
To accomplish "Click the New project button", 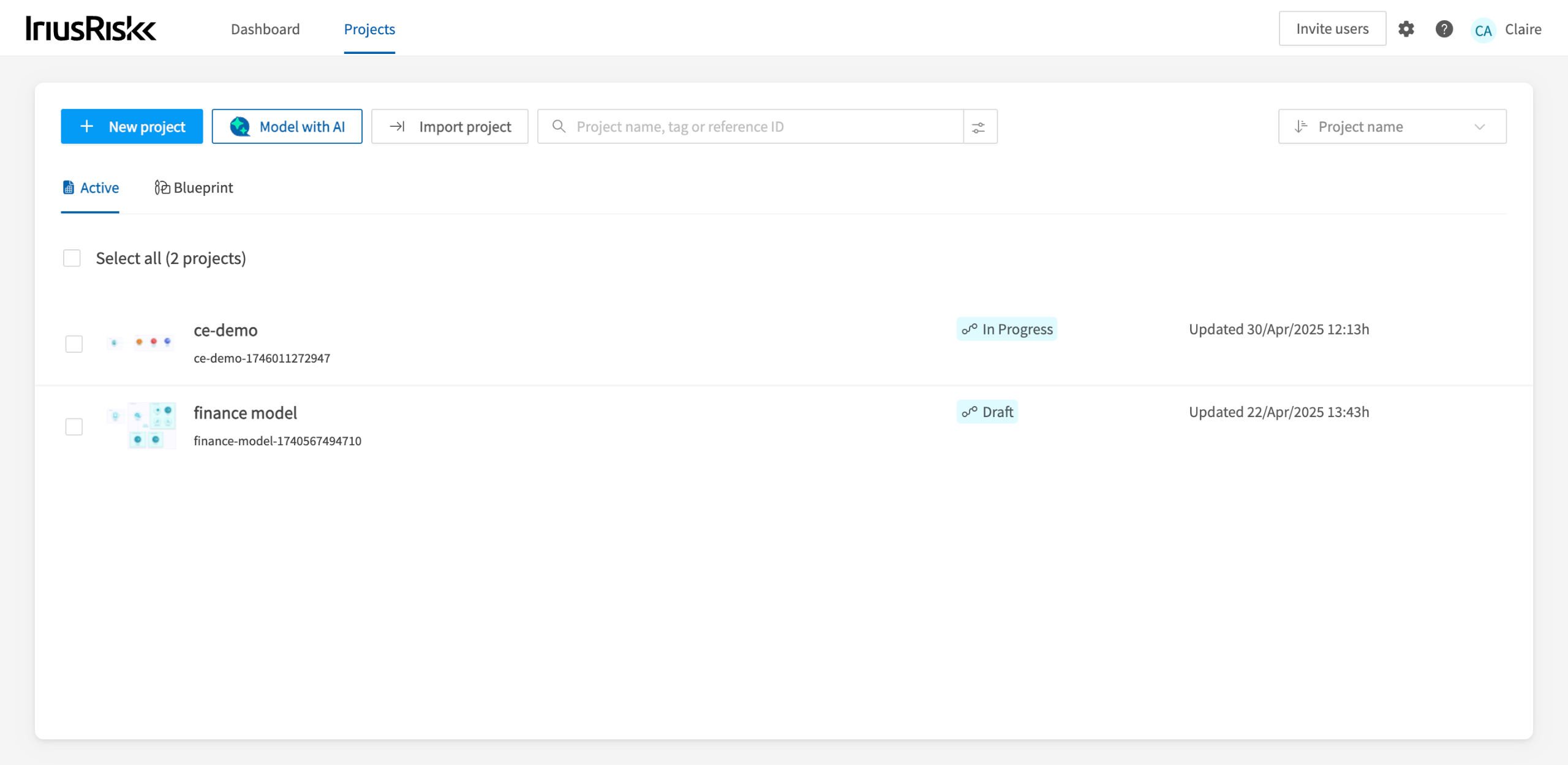I will (x=132, y=127).
